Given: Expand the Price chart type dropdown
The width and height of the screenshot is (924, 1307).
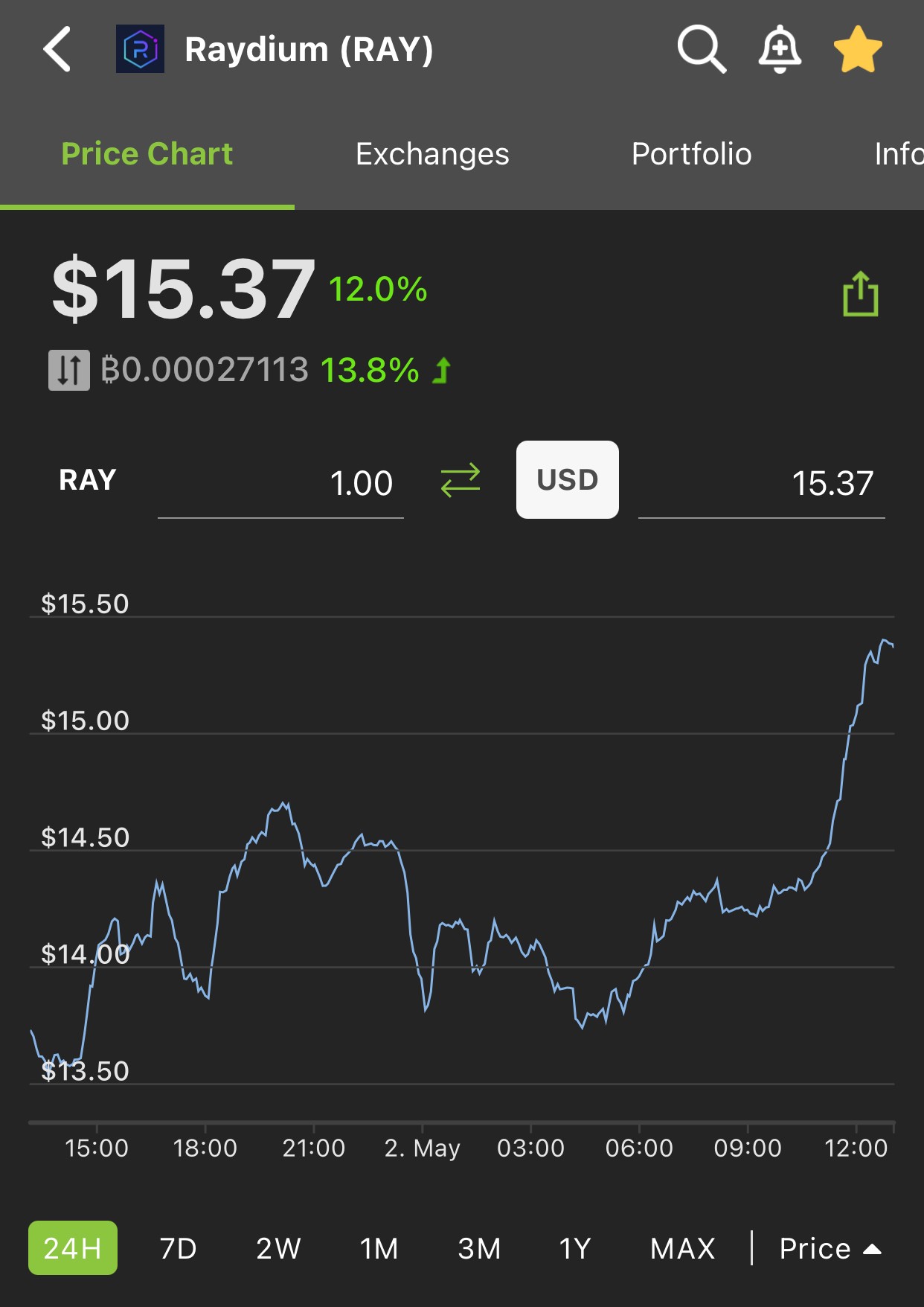Looking at the screenshot, I should pyautogui.click(x=830, y=1248).
